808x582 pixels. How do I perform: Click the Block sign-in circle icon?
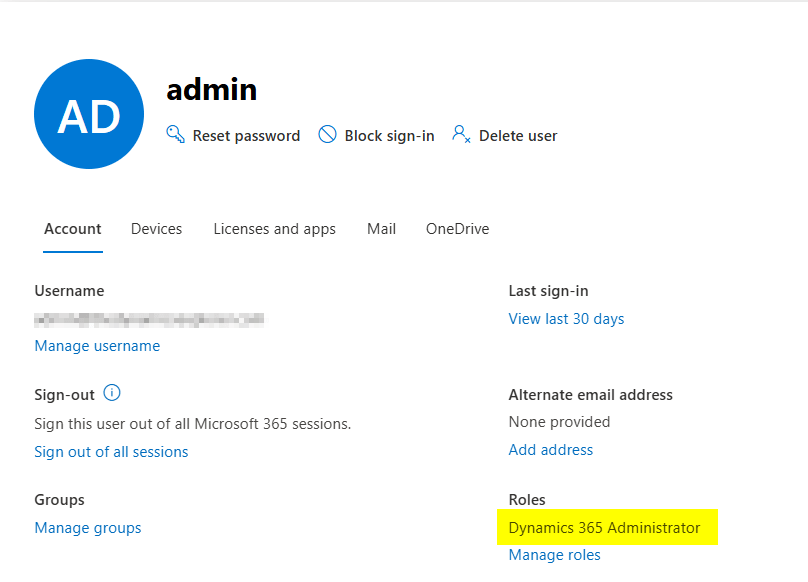(x=327, y=135)
